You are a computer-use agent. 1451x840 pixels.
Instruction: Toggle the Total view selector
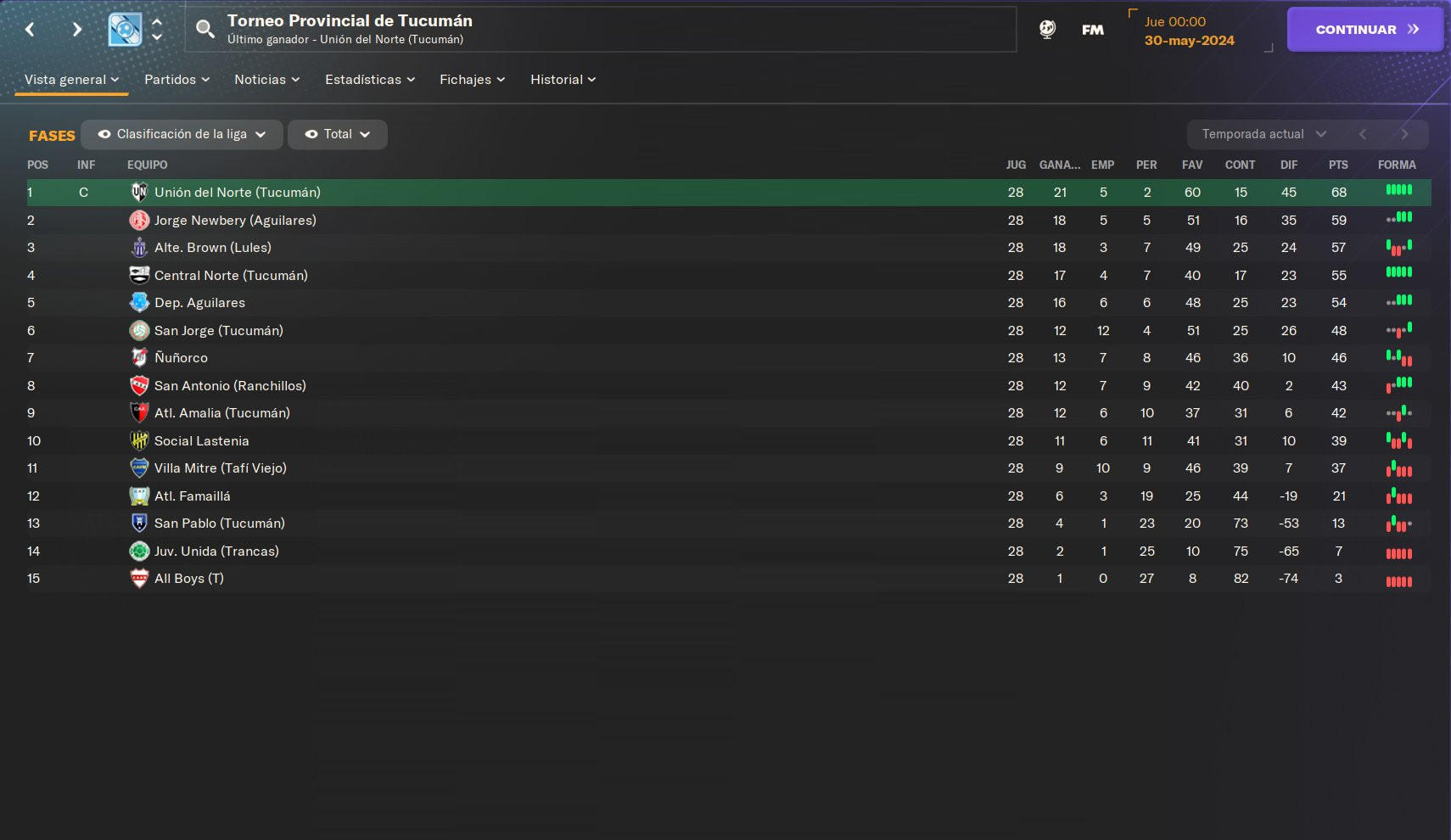pos(338,134)
